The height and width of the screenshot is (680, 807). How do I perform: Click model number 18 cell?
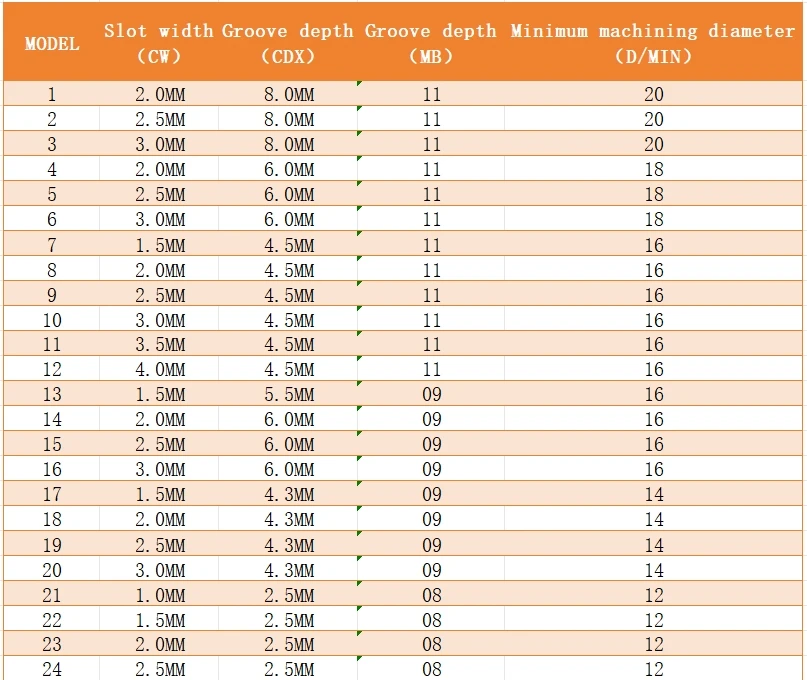coord(52,519)
